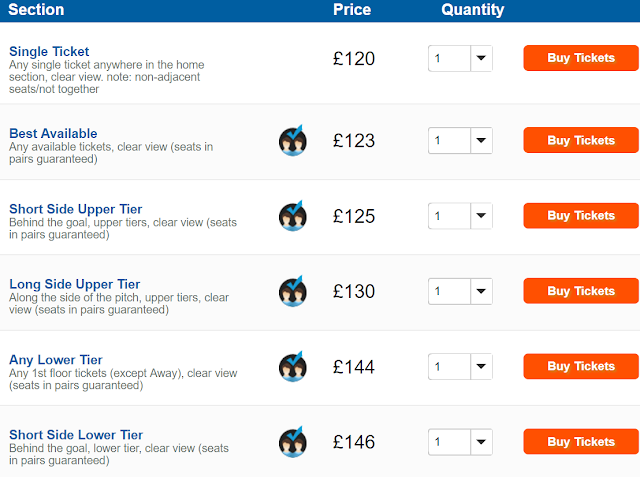
Task: Click the paired seats icon for Short Side Upper Tier
Action: coord(292,216)
